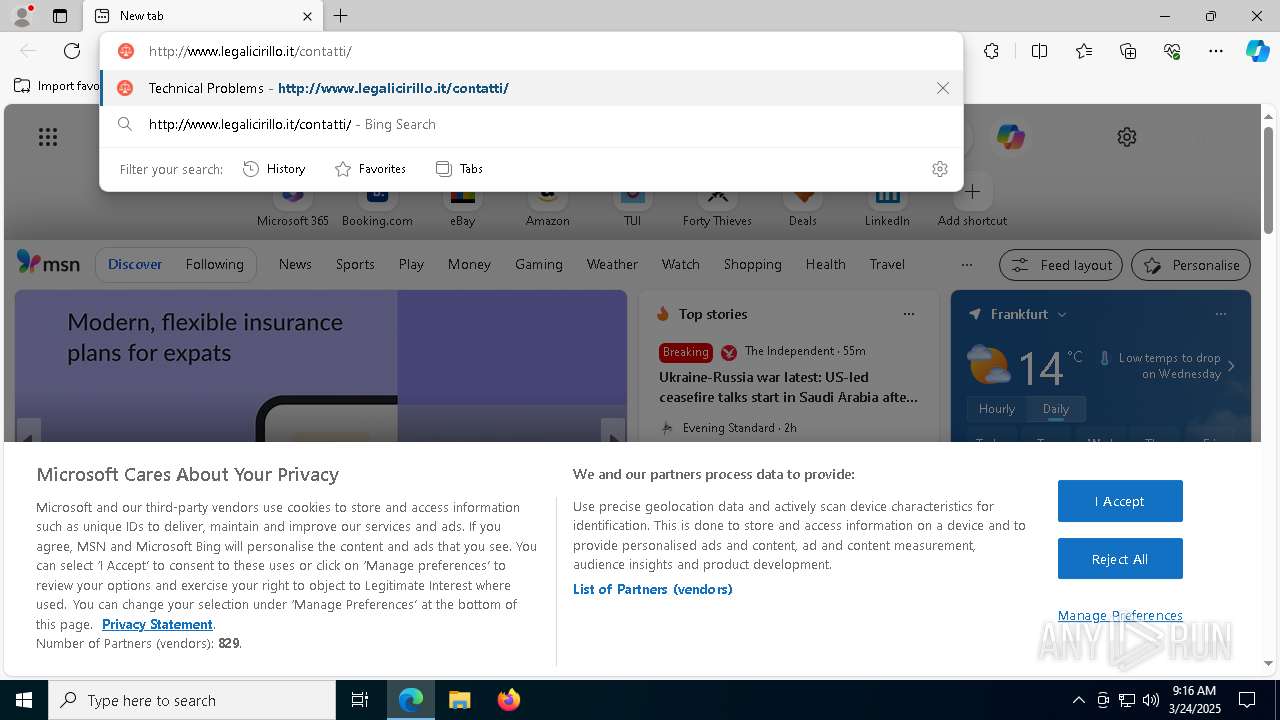This screenshot has height=720, width=1280.
Task: Open the profile icon in title bar
Action: coord(21,16)
